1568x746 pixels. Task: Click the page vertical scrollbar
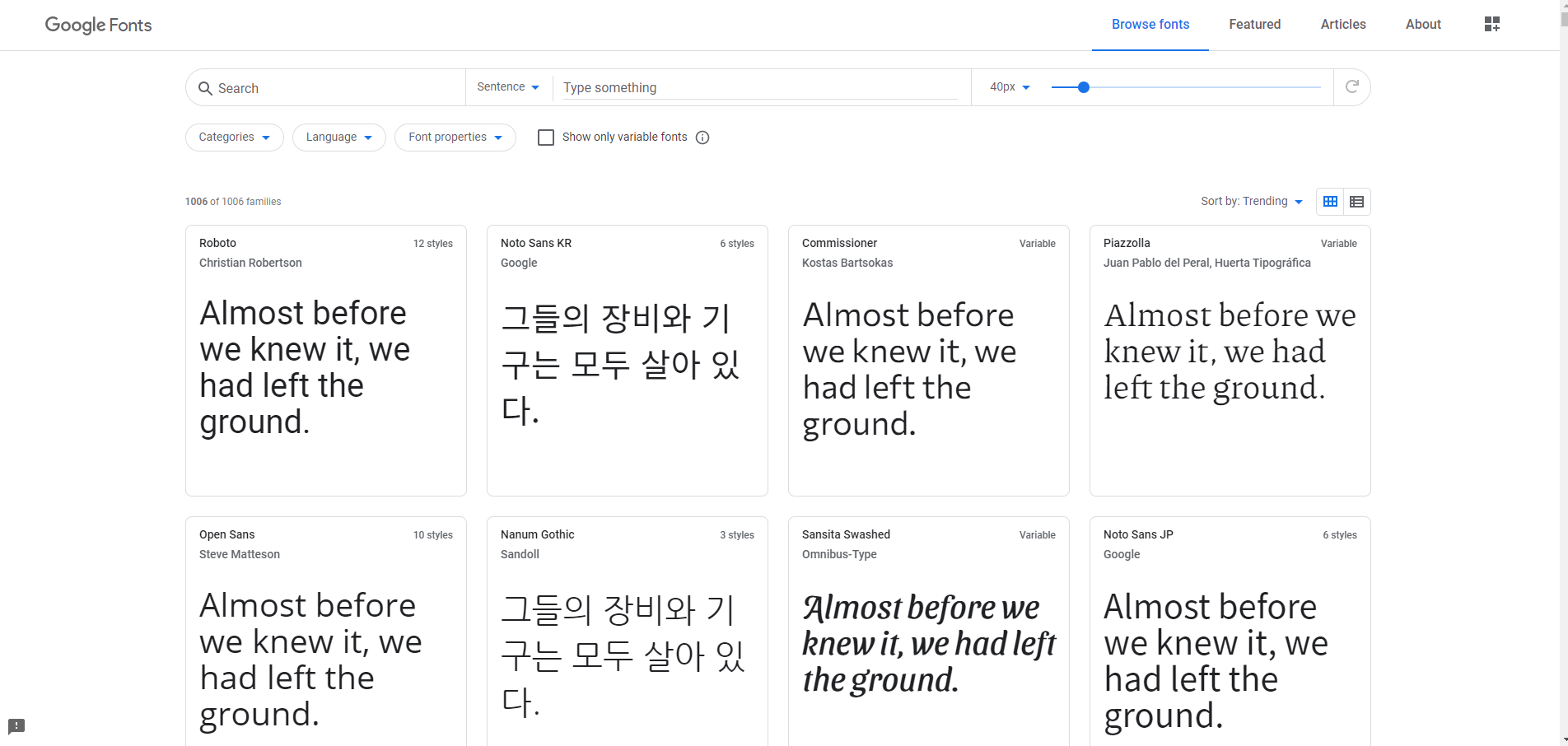pos(1563,373)
